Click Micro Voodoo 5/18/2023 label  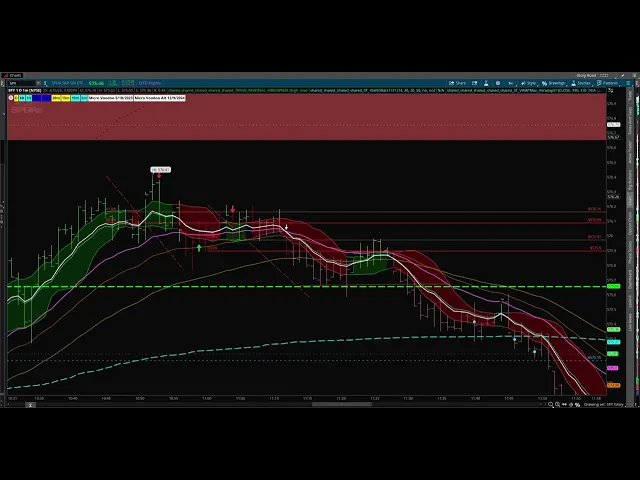(111, 98)
